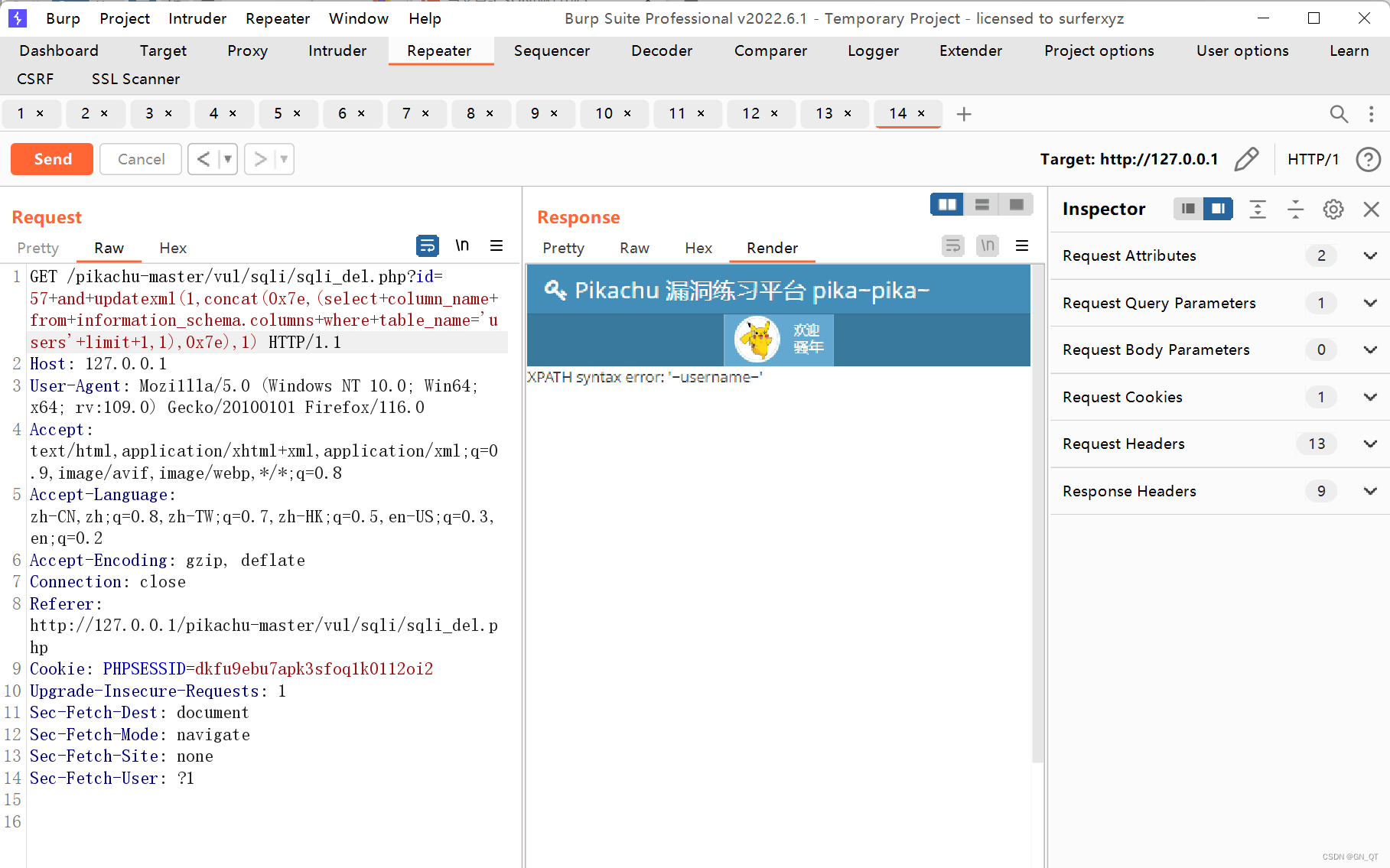Go back to previous request in history
Image resolution: width=1390 pixels, height=868 pixels.
coord(203,159)
